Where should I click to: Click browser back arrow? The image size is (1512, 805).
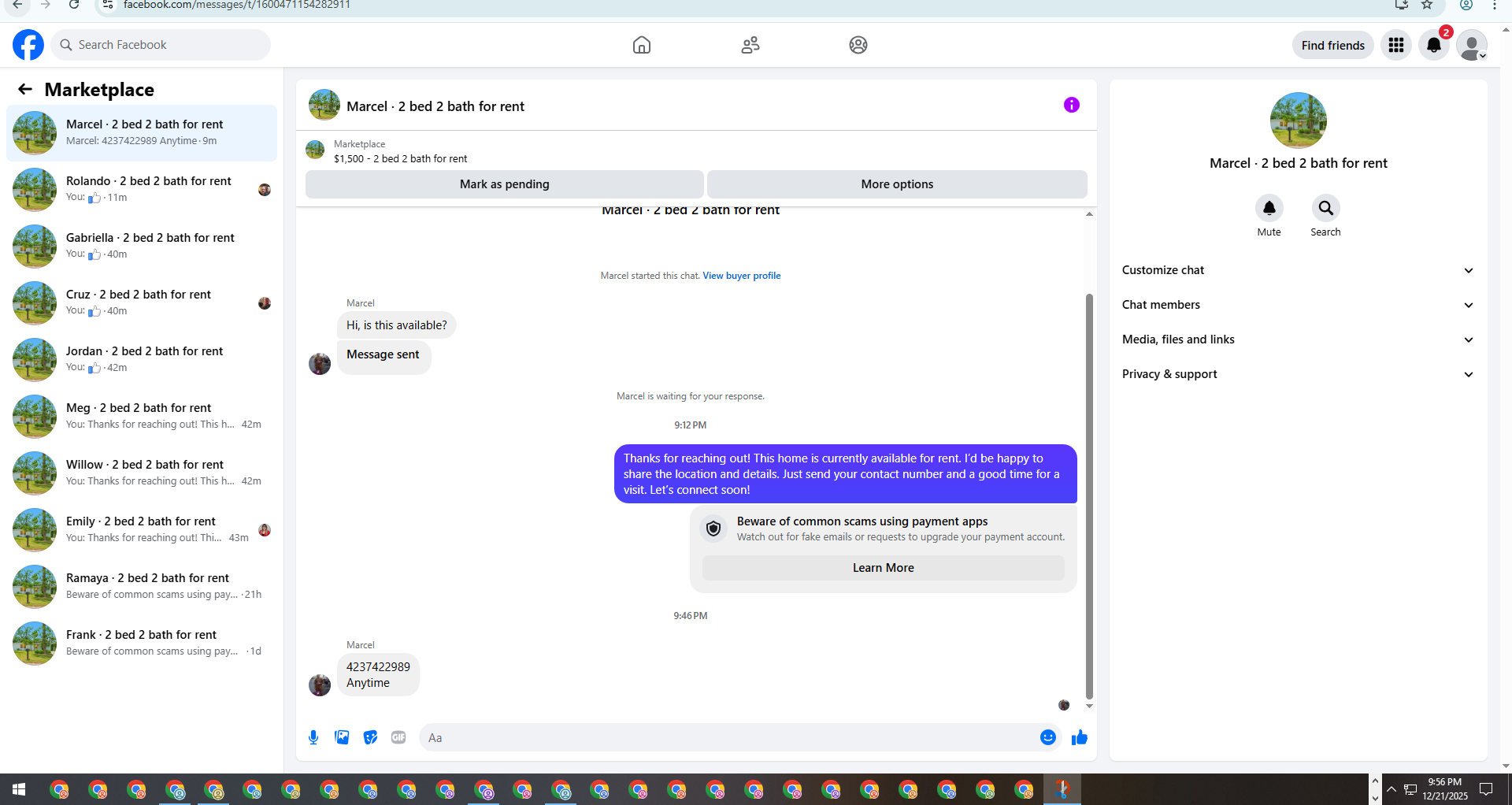17,5
